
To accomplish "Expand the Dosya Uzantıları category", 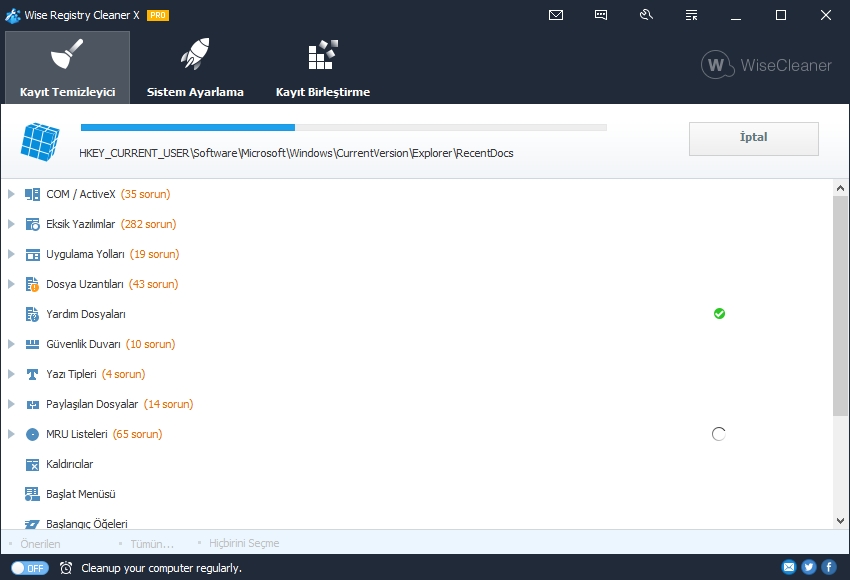I will point(11,283).
